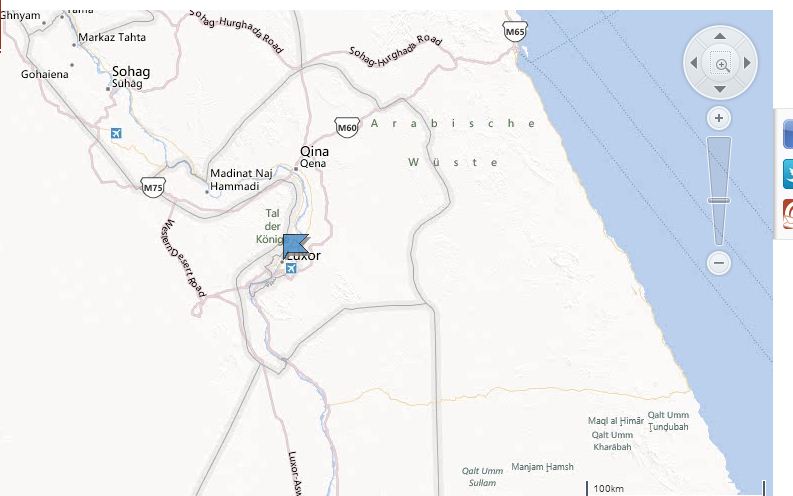The width and height of the screenshot is (793, 496).
Task: Click the Luxor airport icon
Action: tap(290, 268)
